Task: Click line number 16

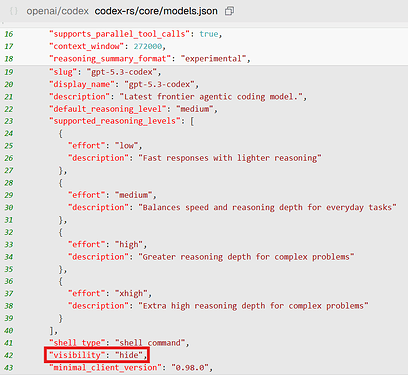Action: (9, 34)
